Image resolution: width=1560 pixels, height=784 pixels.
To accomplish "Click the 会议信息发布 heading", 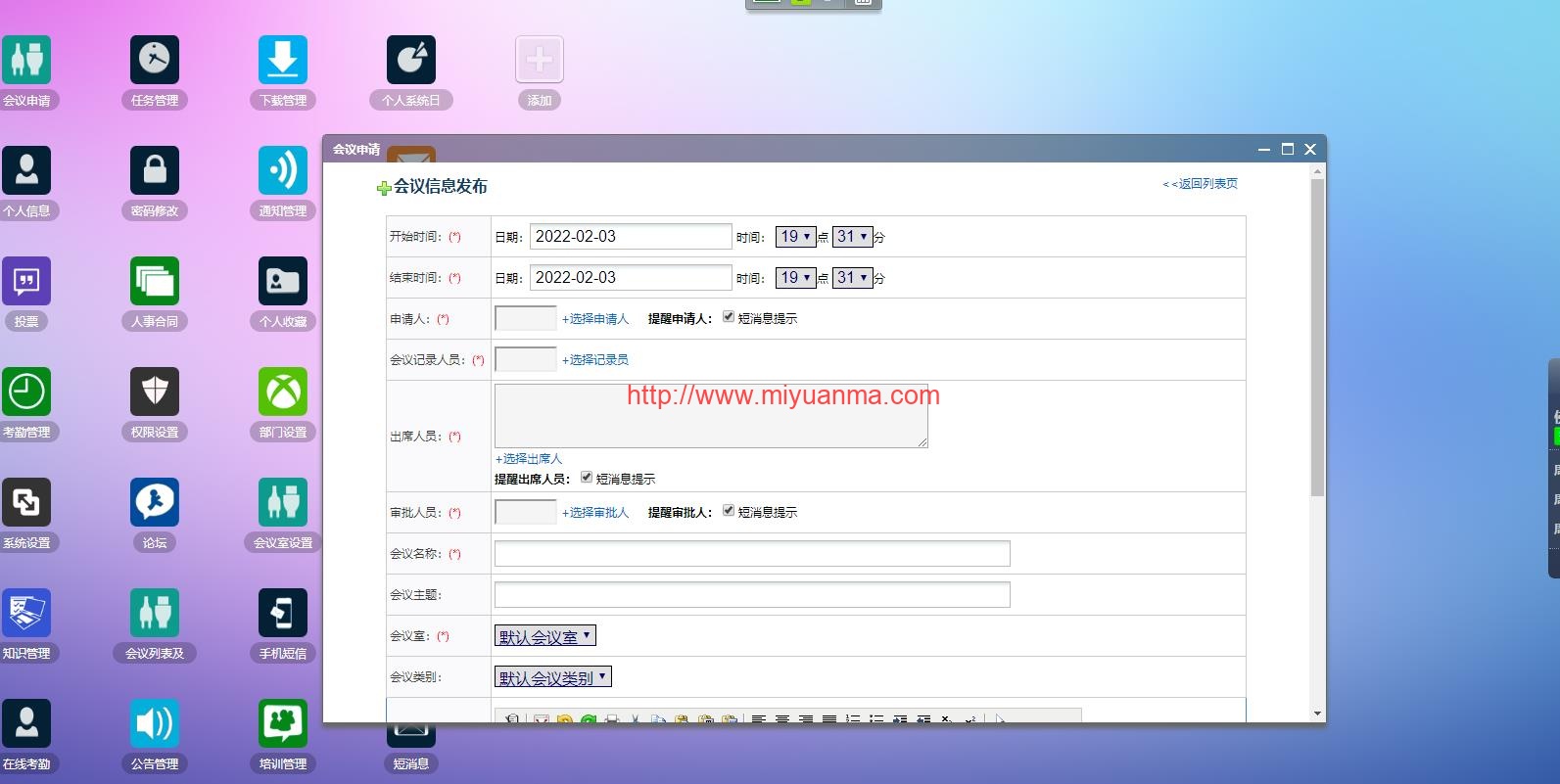I will [441, 187].
